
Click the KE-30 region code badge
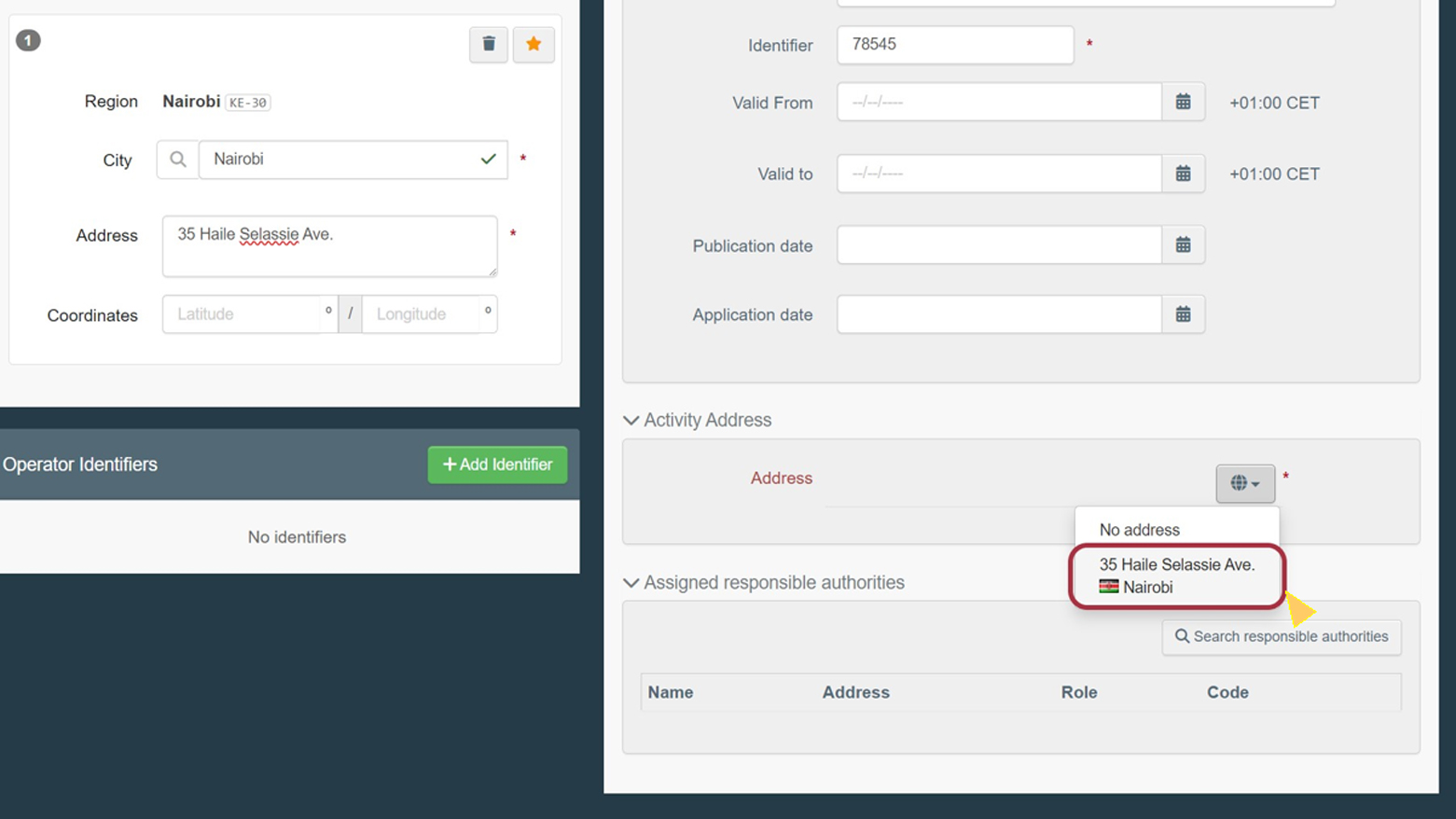tap(248, 103)
